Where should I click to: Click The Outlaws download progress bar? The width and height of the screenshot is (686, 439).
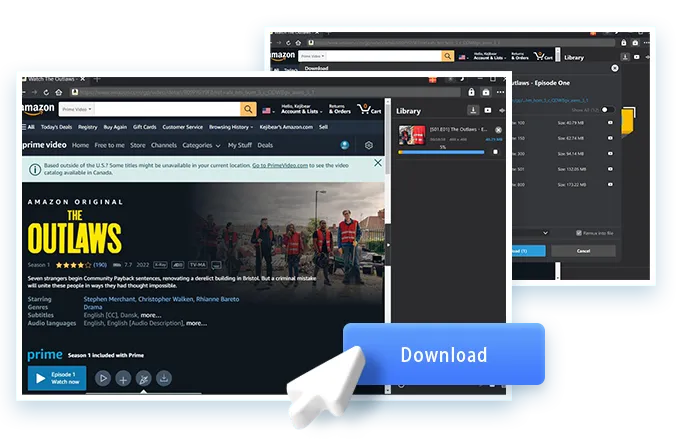[x=441, y=152]
